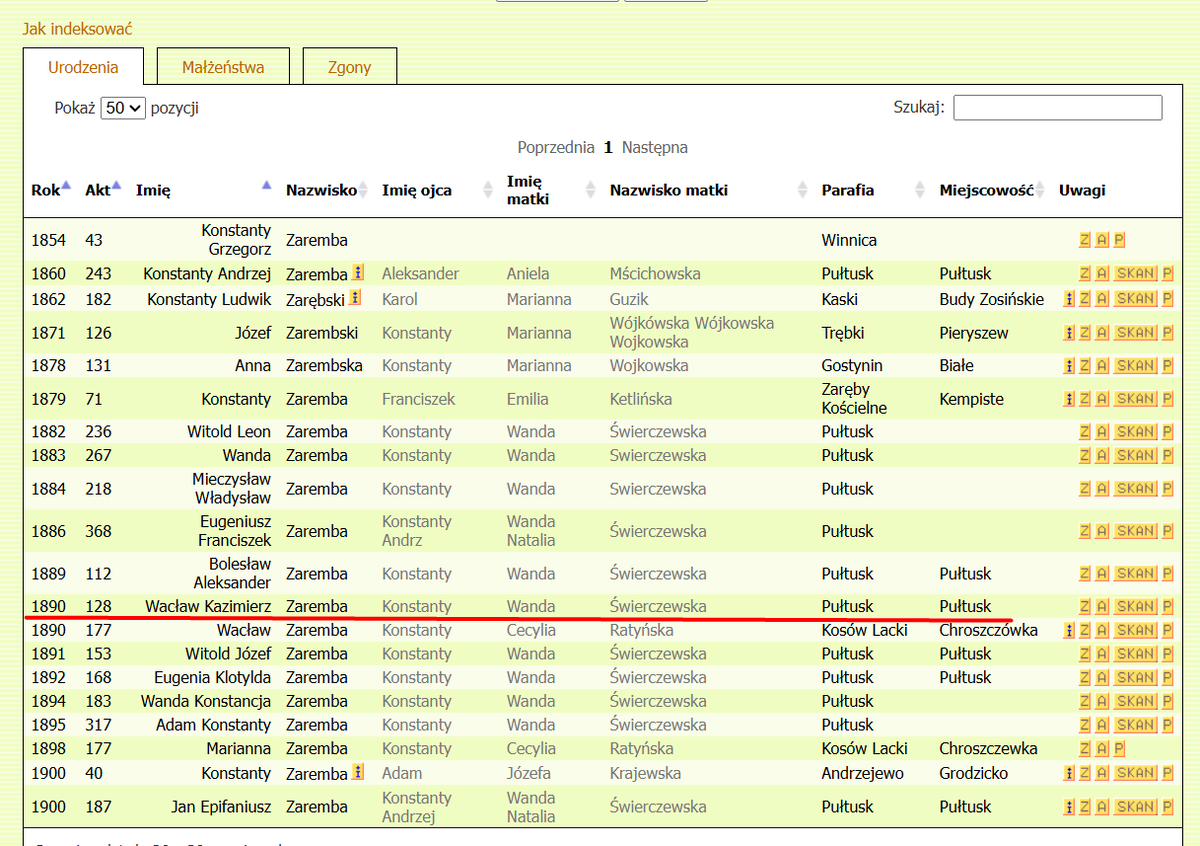Click A icon in the Mieczysław Władysław row
This screenshot has height=846, width=1200.
pyautogui.click(x=1102, y=488)
